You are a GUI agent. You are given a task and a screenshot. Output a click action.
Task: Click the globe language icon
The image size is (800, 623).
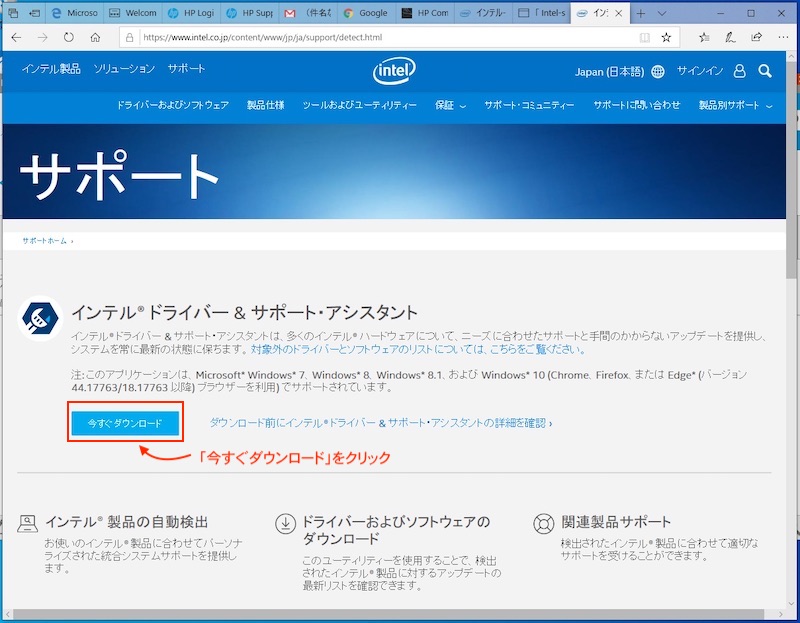(x=658, y=71)
